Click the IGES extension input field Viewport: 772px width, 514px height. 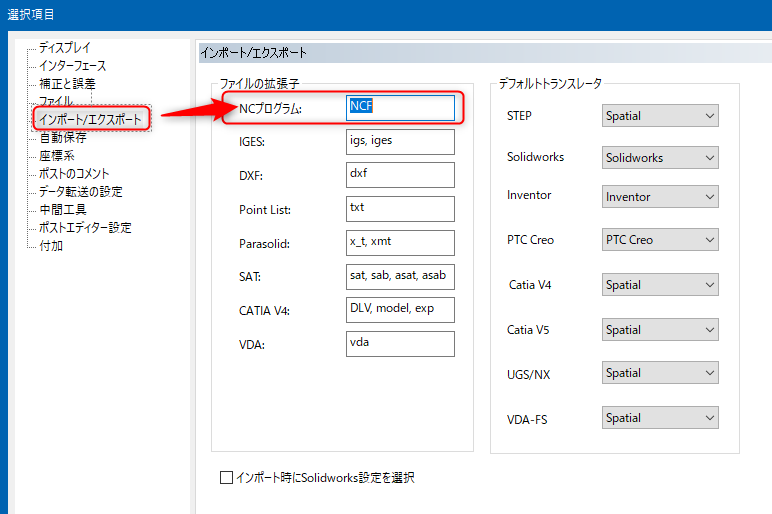[399, 141]
